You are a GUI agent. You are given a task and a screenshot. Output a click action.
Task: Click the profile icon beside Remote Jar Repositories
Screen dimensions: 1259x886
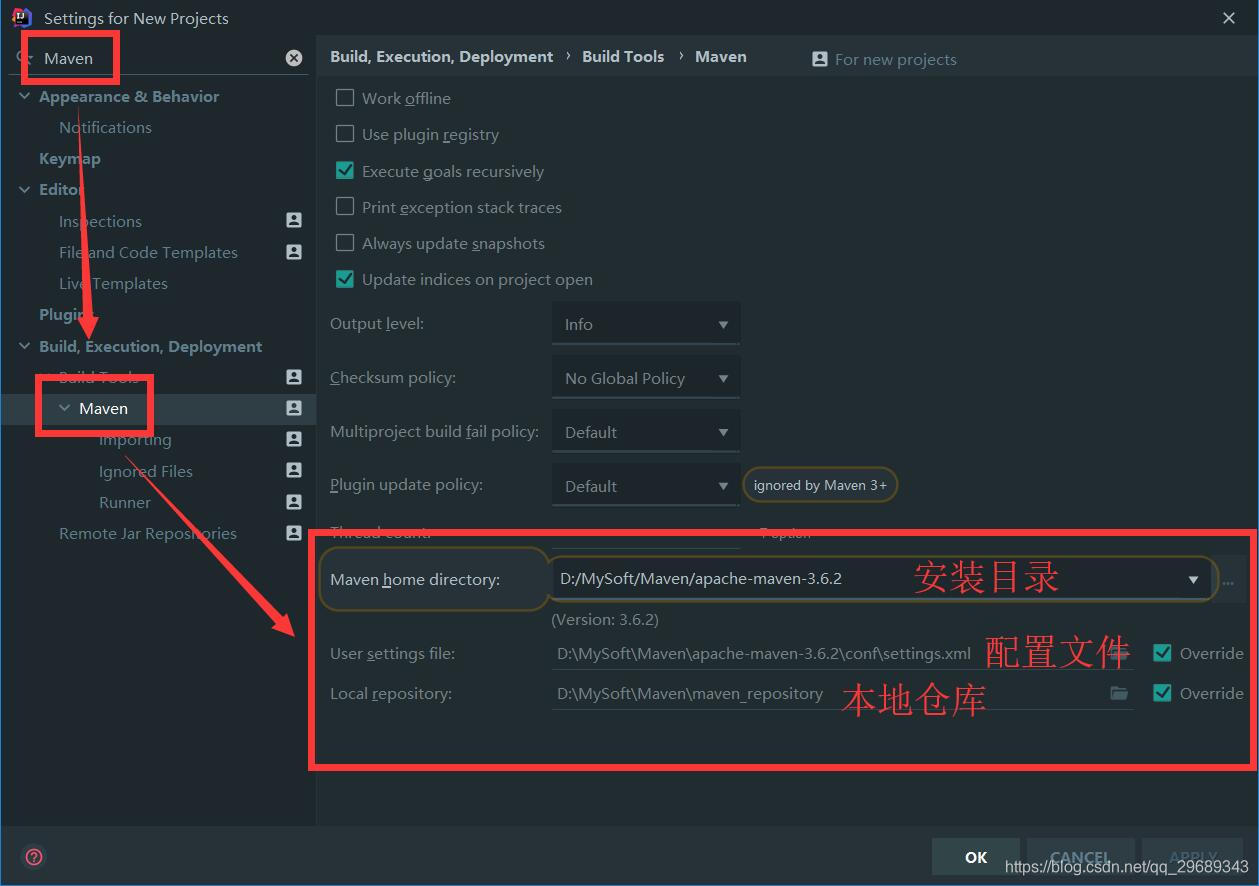[294, 533]
